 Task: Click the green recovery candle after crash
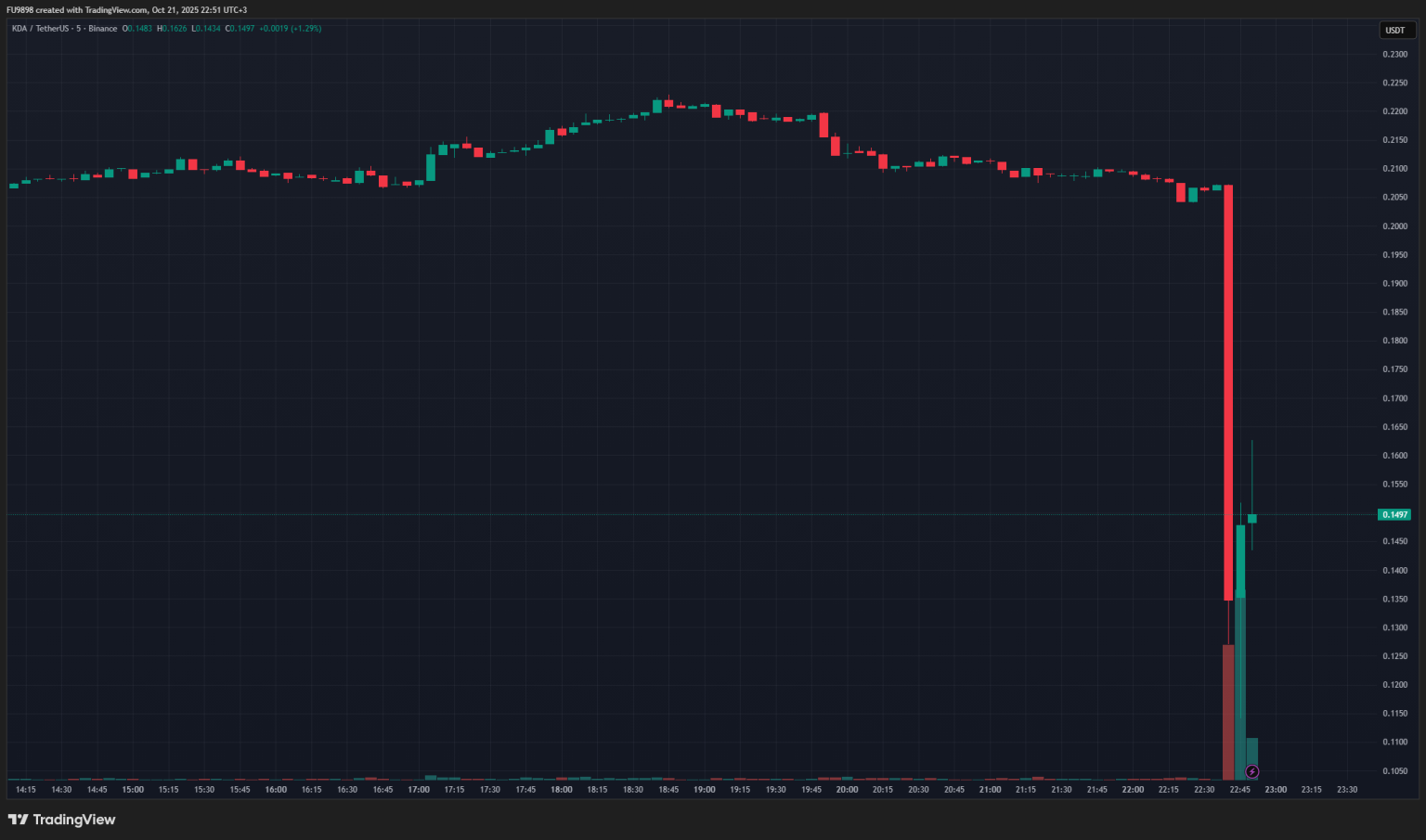(1240, 562)
